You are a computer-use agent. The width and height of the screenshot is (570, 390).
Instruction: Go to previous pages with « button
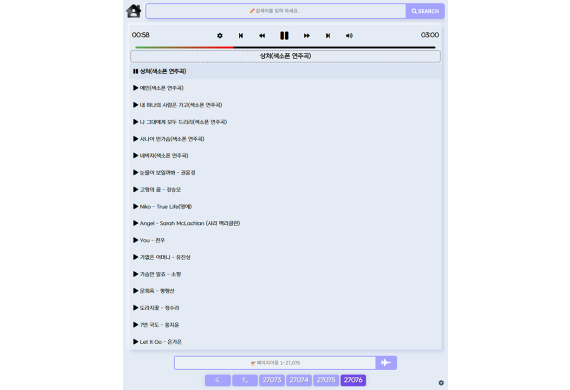(217, 380)
